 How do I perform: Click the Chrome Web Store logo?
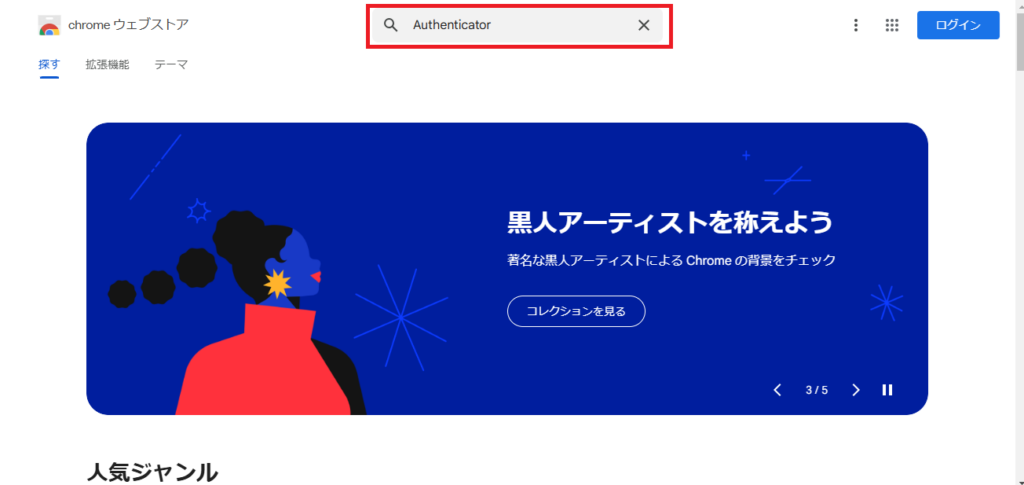[50, 25]
